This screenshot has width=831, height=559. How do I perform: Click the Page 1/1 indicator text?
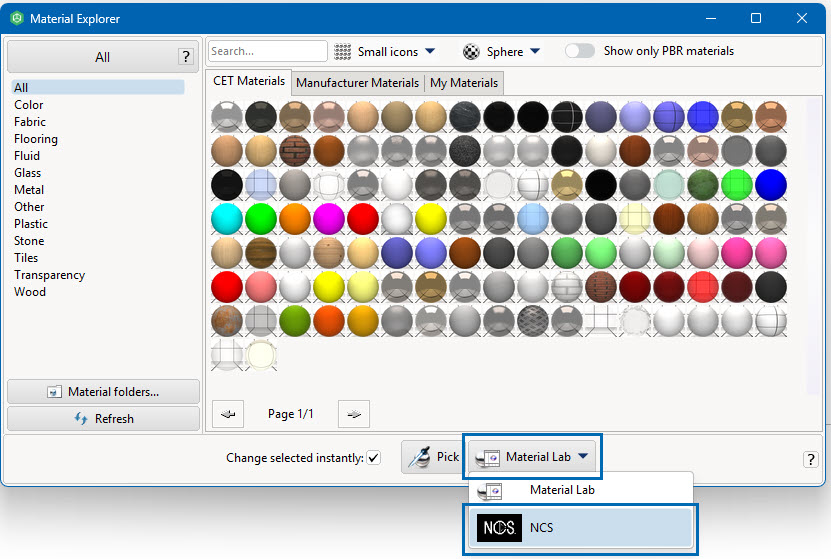pyautogui.click(x=290, y=414)
